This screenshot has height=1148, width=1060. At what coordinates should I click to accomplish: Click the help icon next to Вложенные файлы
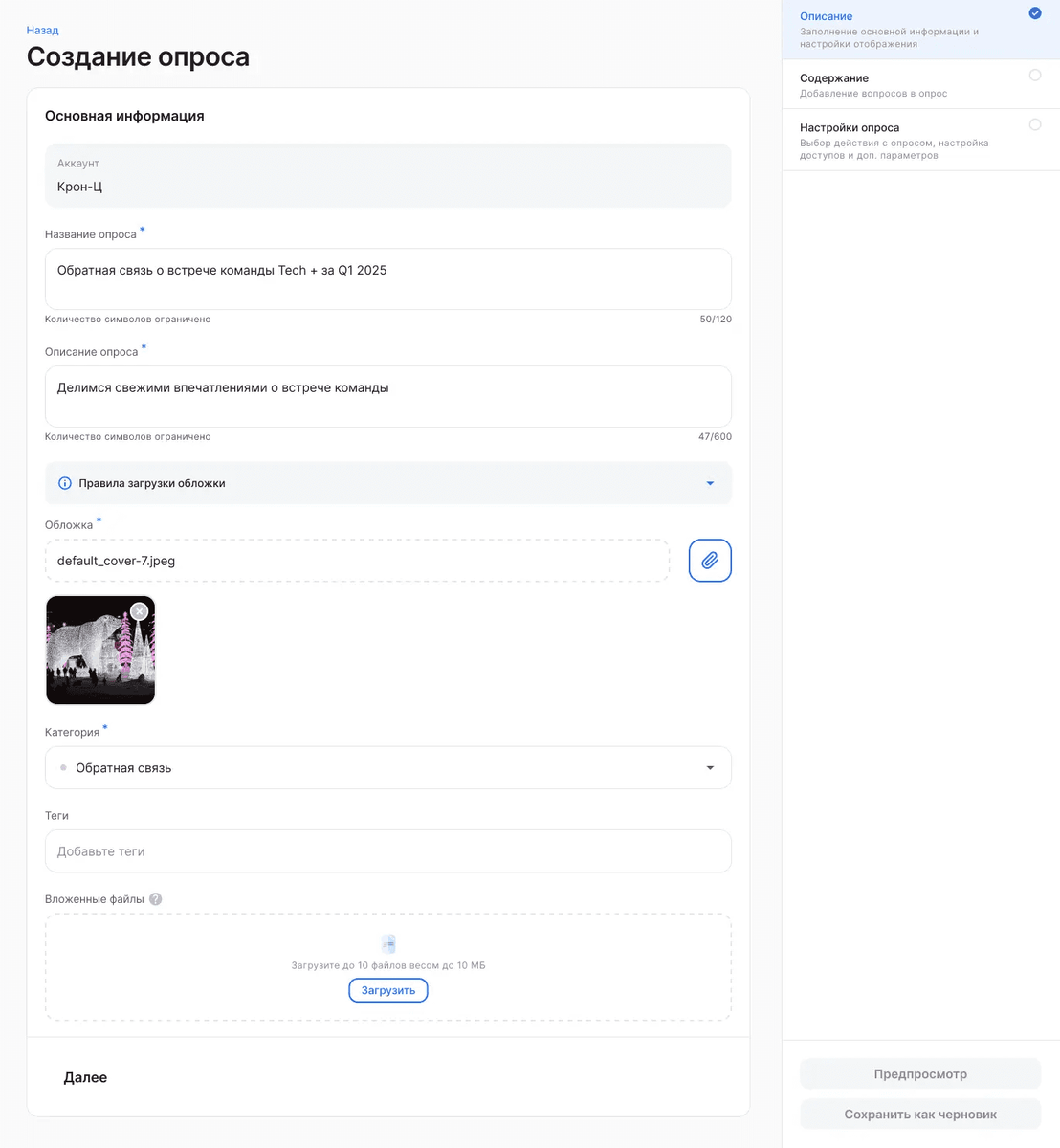point(155,898)
